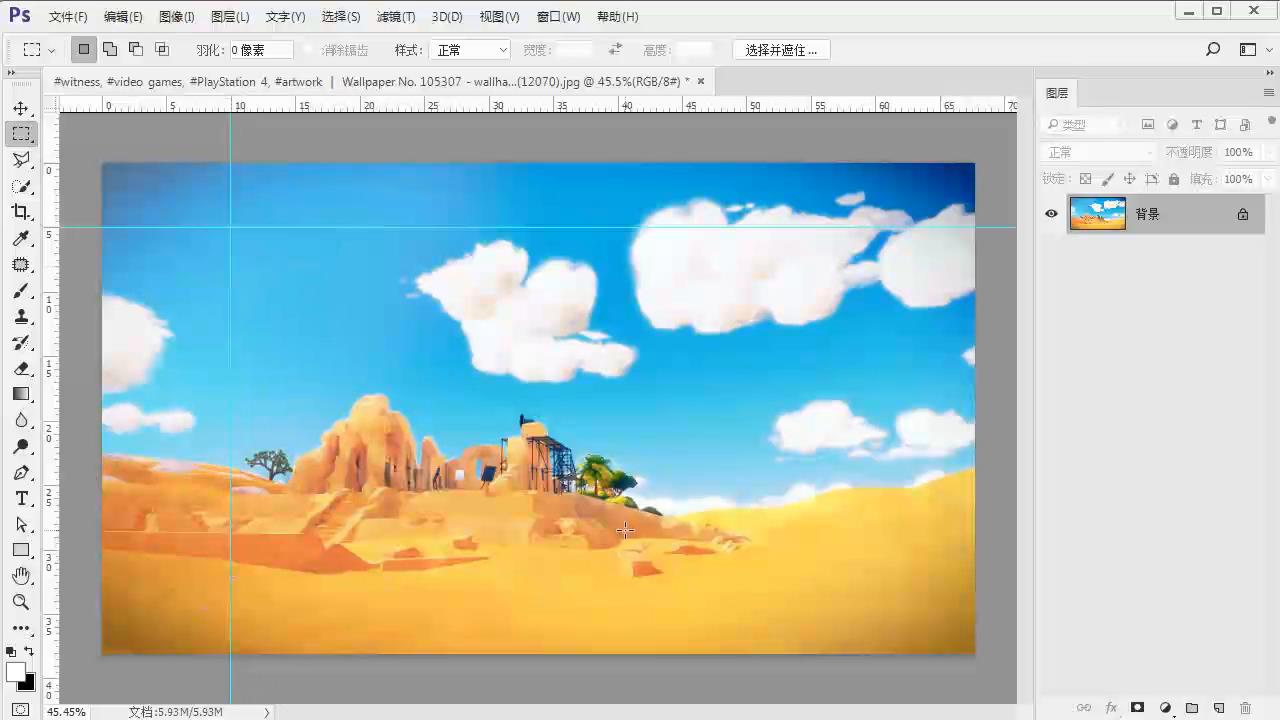This screenshot has width=1280, height=720.
Task: Choose Add to selection mode
Action: [110, 49]
